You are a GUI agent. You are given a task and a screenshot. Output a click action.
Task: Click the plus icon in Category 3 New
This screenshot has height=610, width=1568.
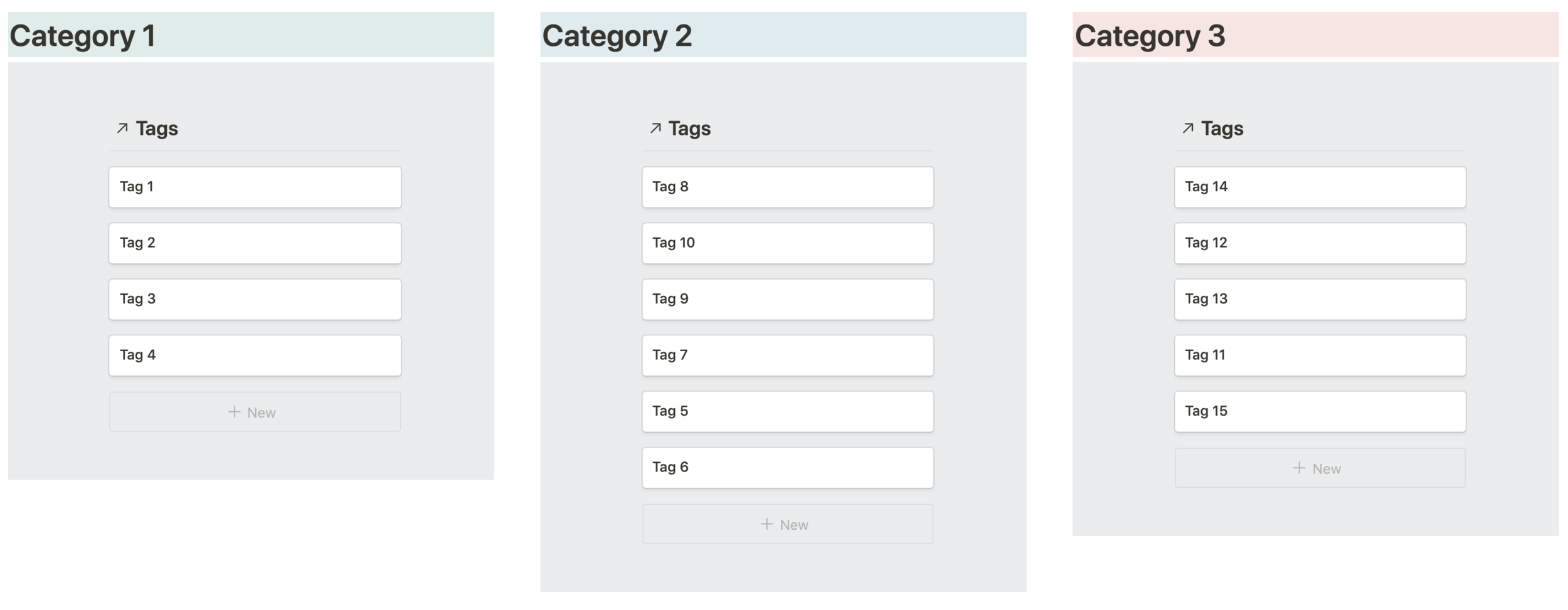click(1299, 468)
